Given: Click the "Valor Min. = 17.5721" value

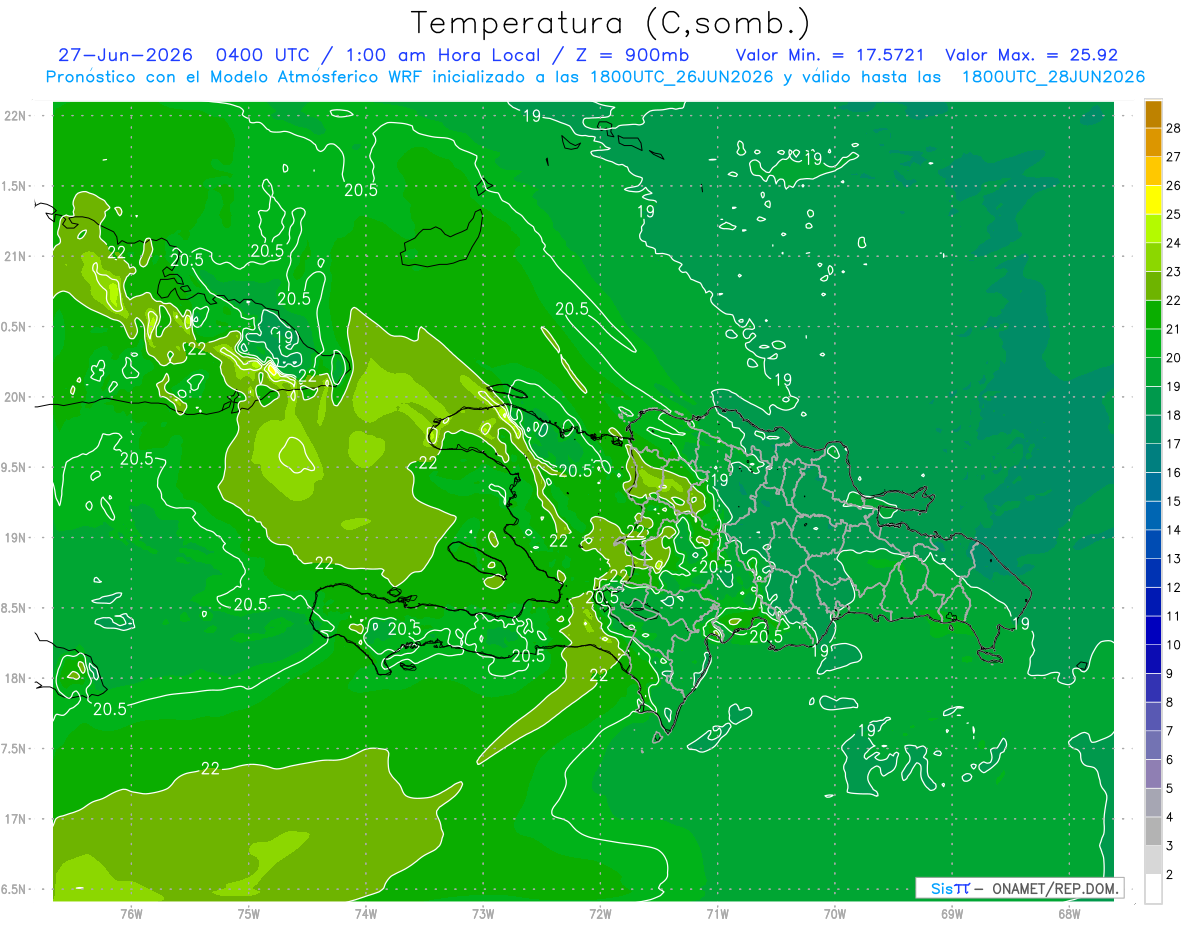Looking at the screenshot, I should coord(829,55).
